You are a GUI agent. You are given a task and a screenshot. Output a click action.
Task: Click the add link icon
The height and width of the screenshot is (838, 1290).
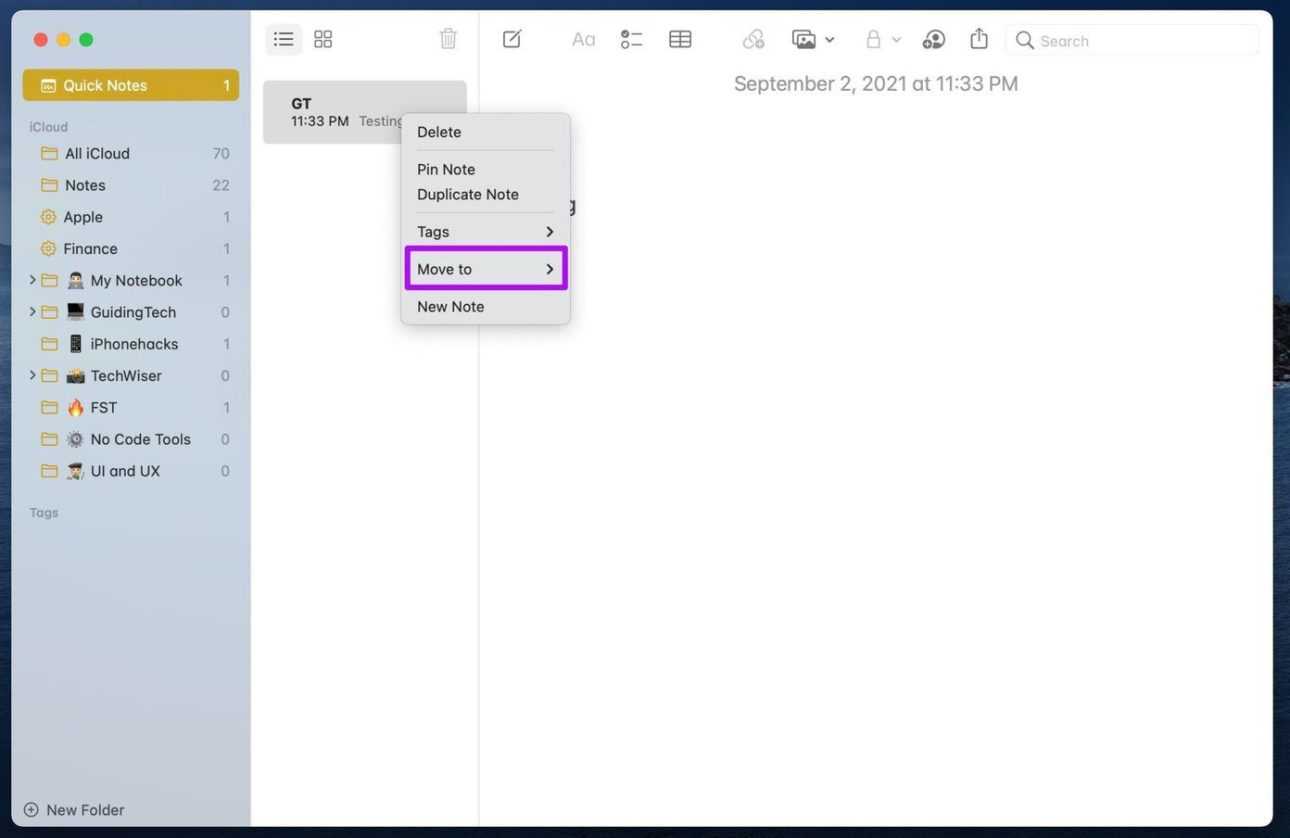pos(753,39)
